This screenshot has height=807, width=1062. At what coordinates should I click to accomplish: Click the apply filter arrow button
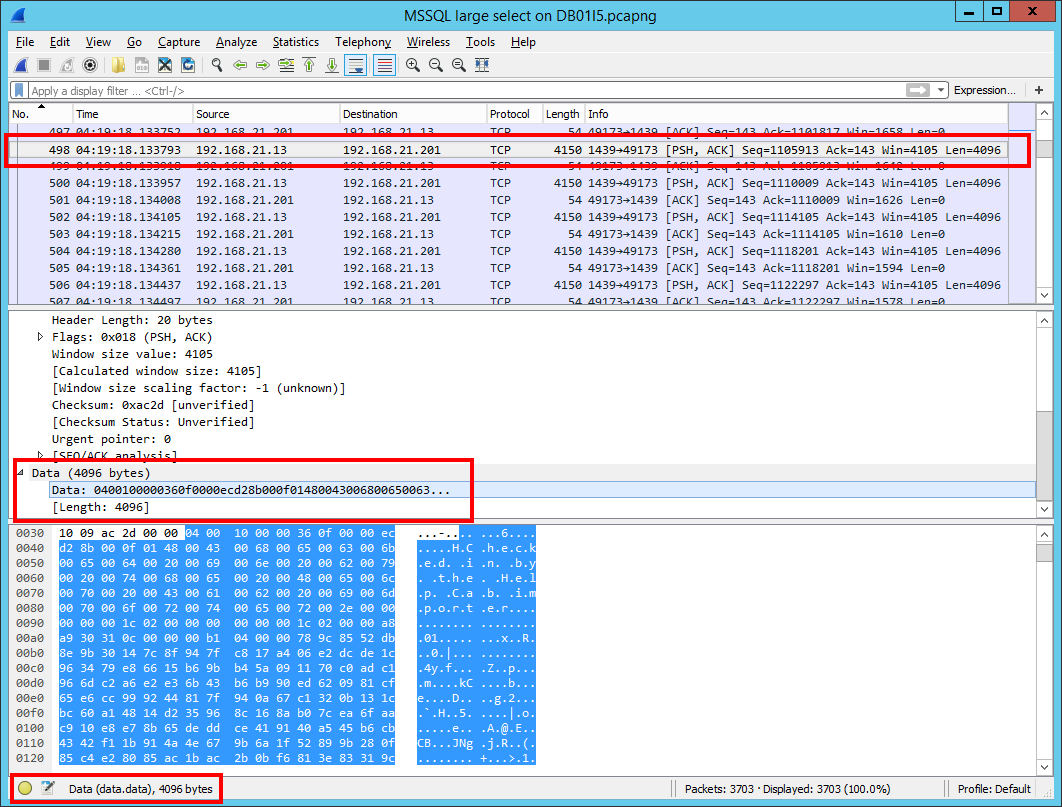[x=918, y=90]
